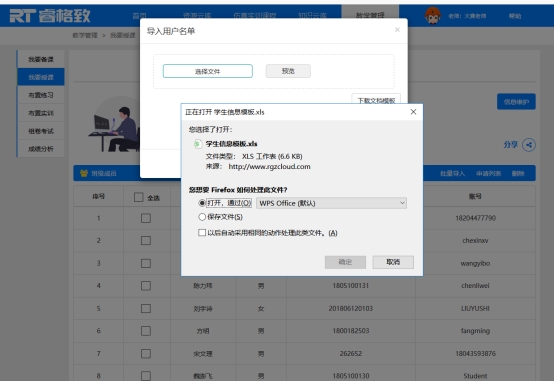Click the teacher avatar icon in header

click(433, 16)
